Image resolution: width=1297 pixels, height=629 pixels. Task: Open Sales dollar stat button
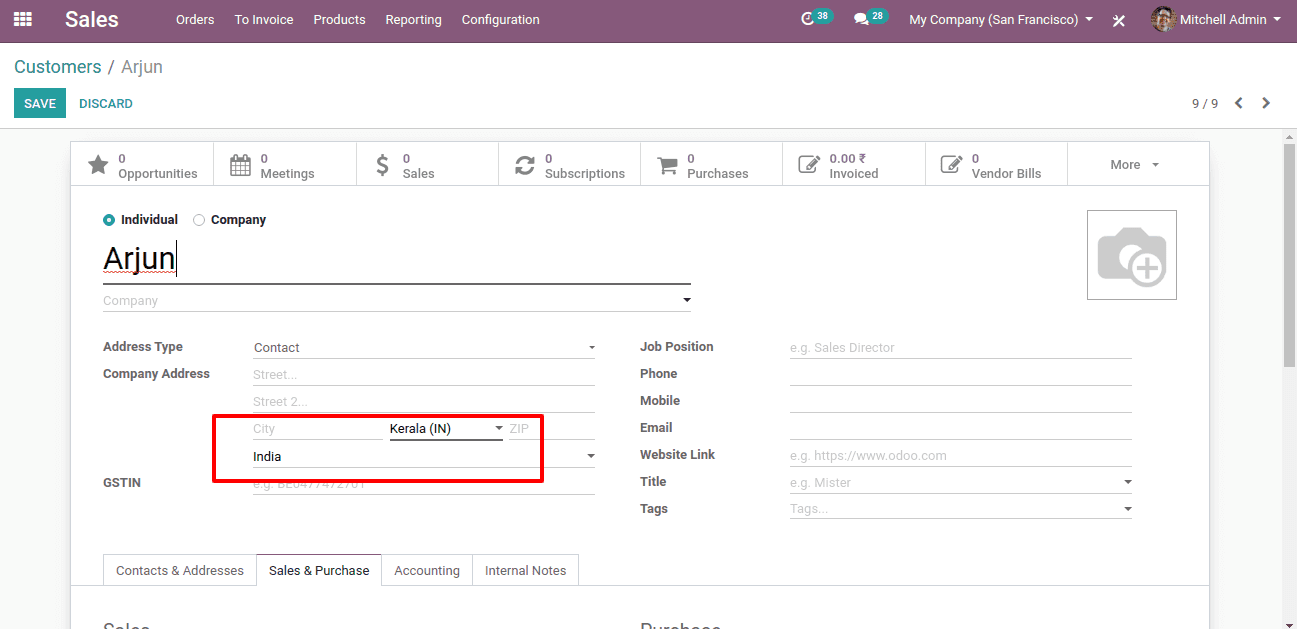click(427, 165)
